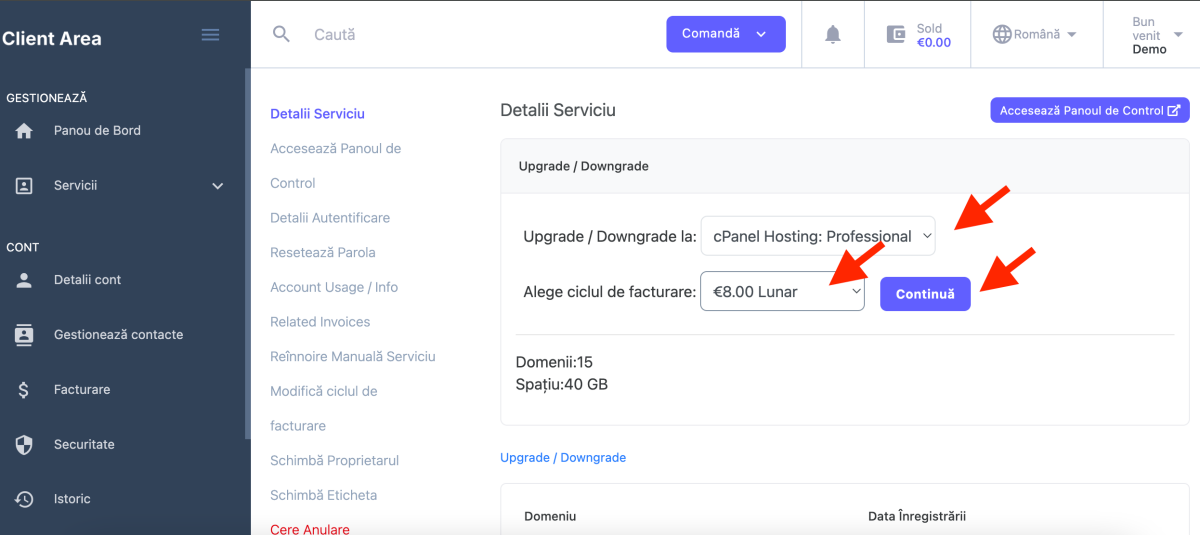Click the Istoric history icon
Screen dimensions: 1200x535
coord(24,499)
